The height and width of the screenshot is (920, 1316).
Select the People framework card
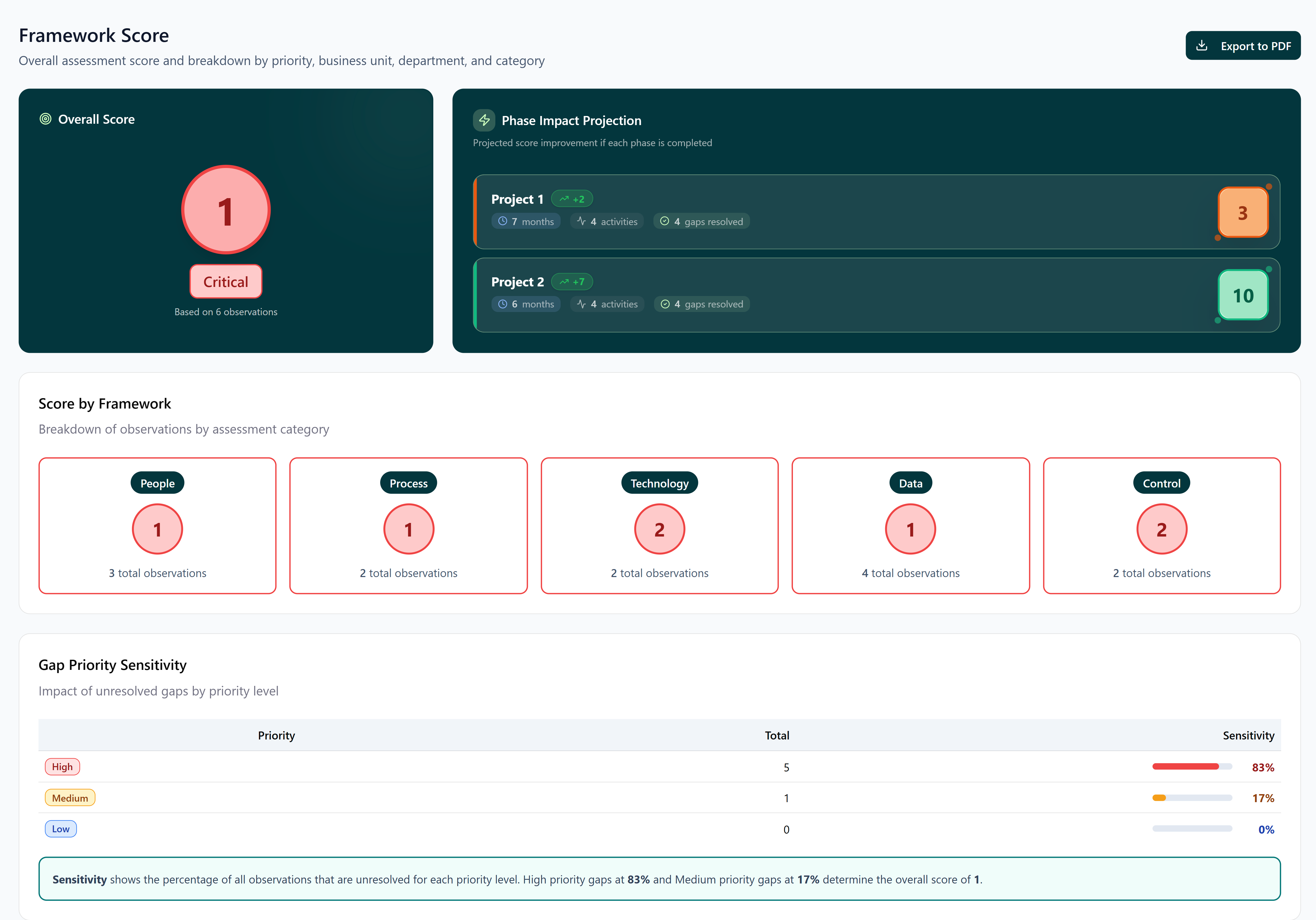(x=158, y=526)
